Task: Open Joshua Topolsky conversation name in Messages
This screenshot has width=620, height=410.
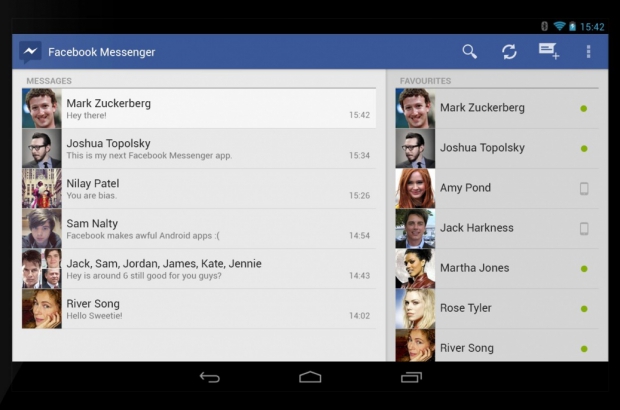Action: click(108, 143)
